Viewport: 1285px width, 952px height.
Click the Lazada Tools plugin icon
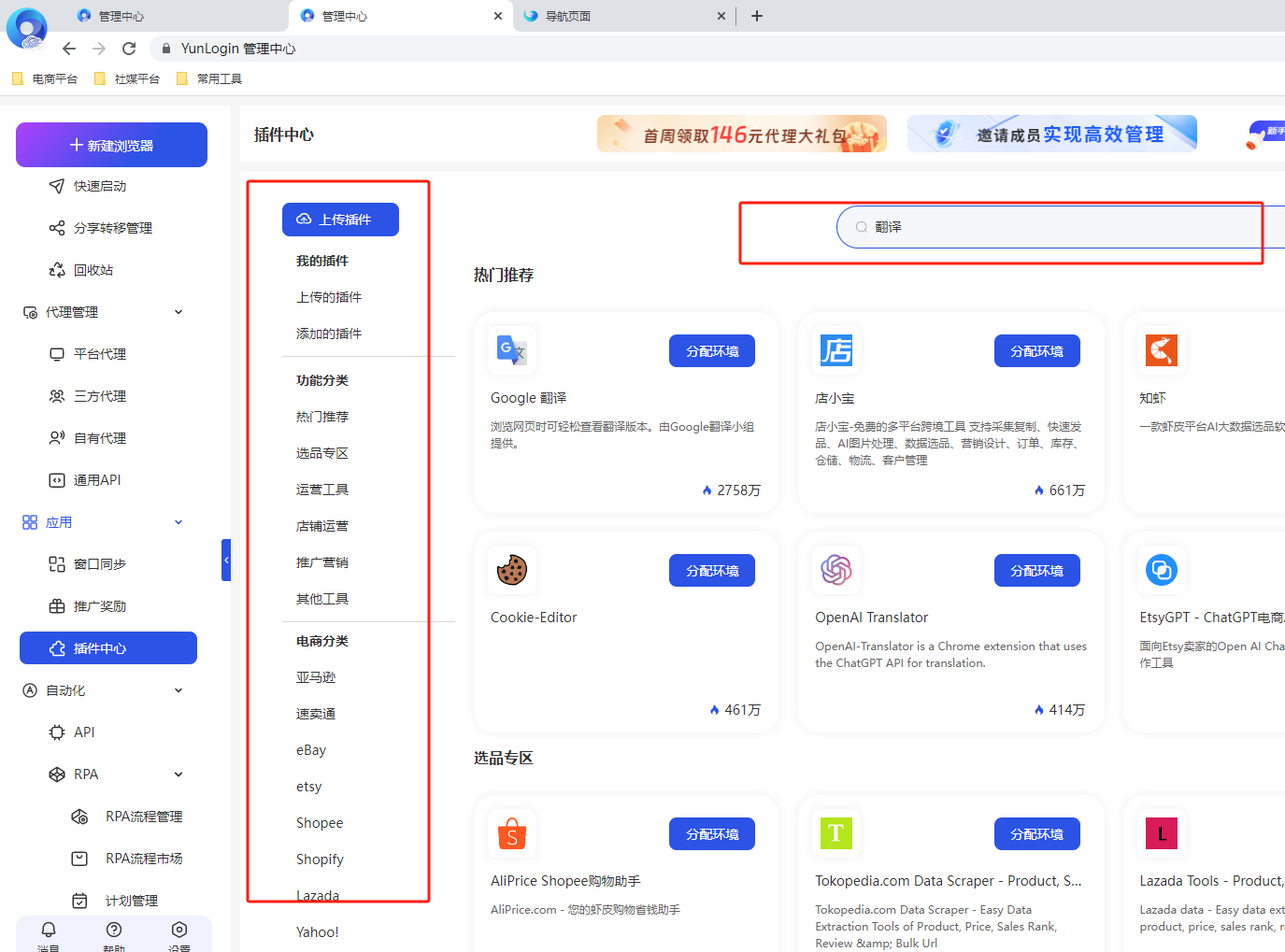tap(1161, 833)
